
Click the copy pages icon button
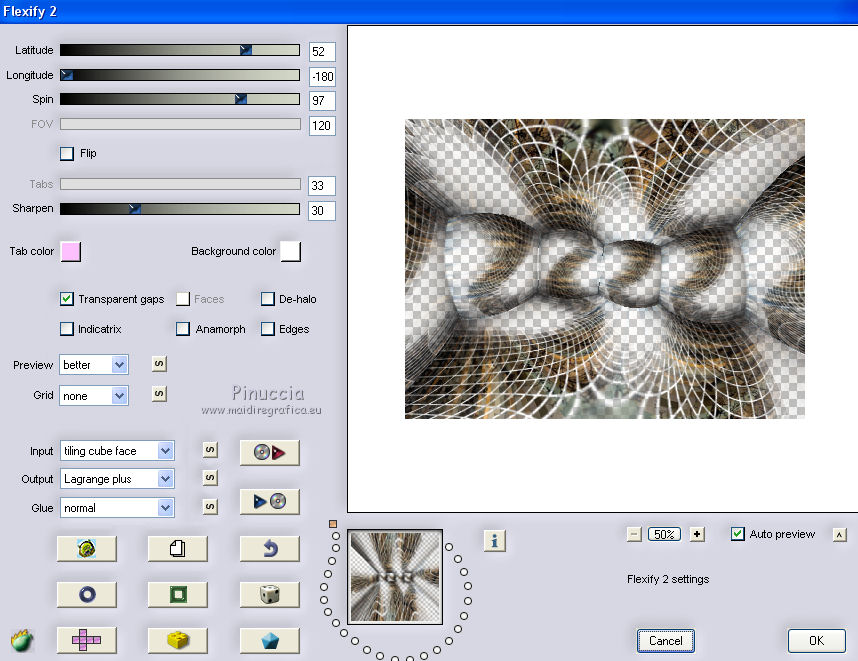pos(178,548)
